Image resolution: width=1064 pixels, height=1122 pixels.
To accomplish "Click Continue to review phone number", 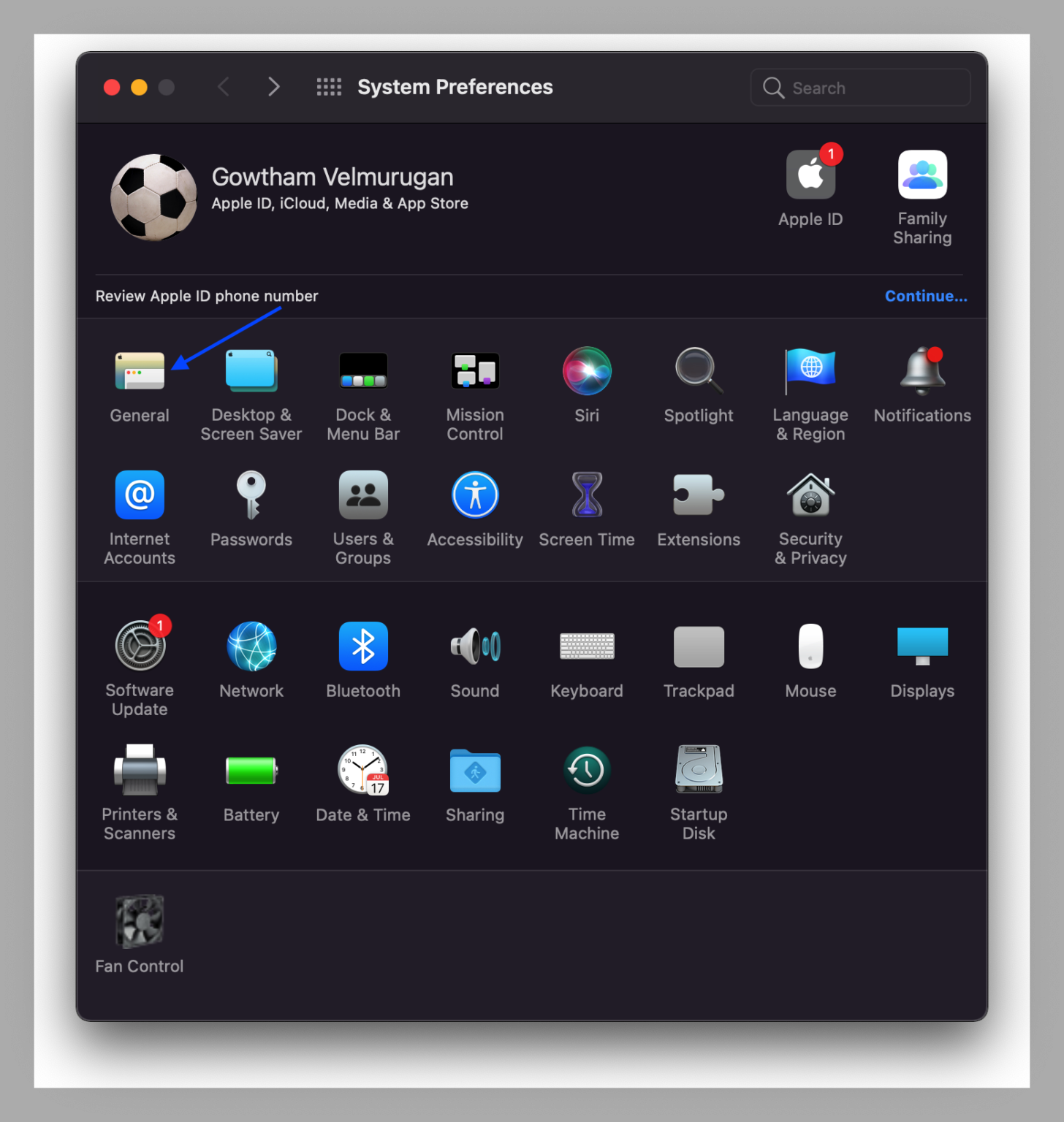I will pyautogui.click(x=926, y=296).
